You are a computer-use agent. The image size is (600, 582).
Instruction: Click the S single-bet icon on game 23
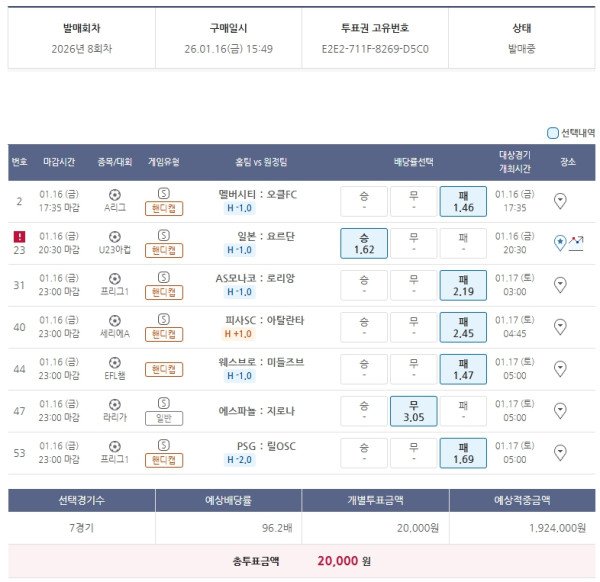(x=164, y=235)
